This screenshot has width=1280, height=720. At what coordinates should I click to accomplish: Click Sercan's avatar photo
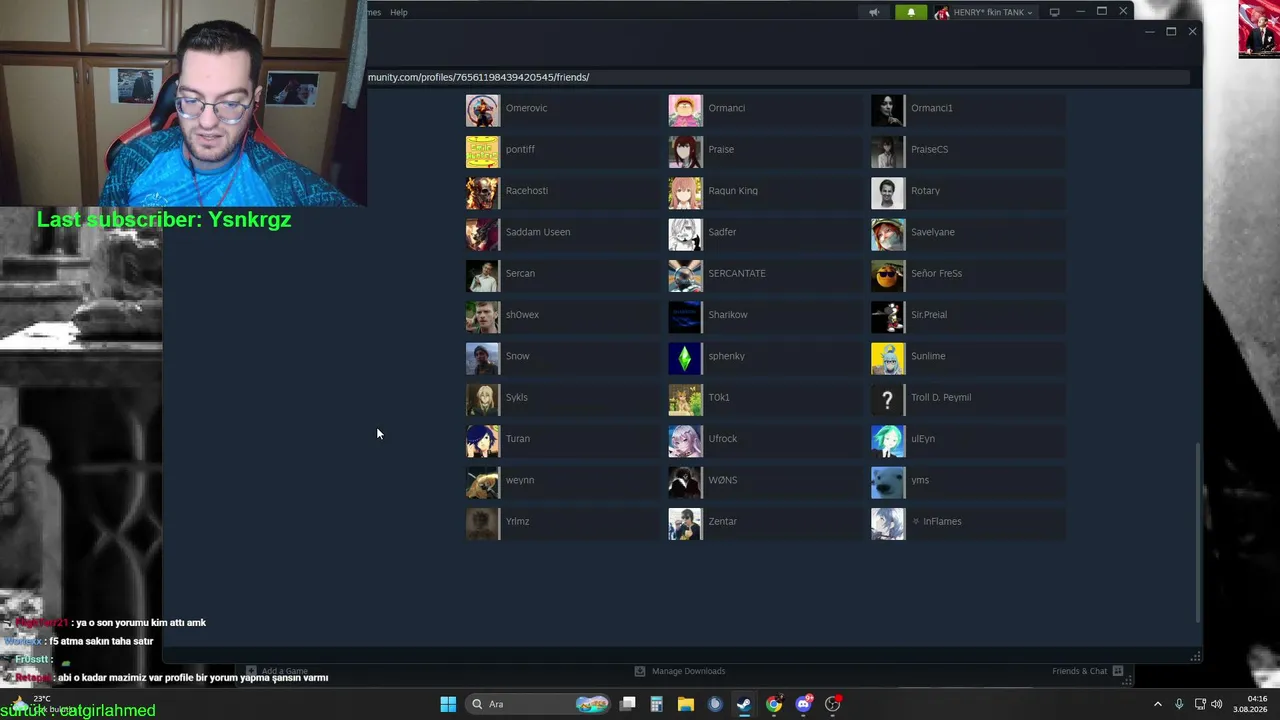point(483,275)
